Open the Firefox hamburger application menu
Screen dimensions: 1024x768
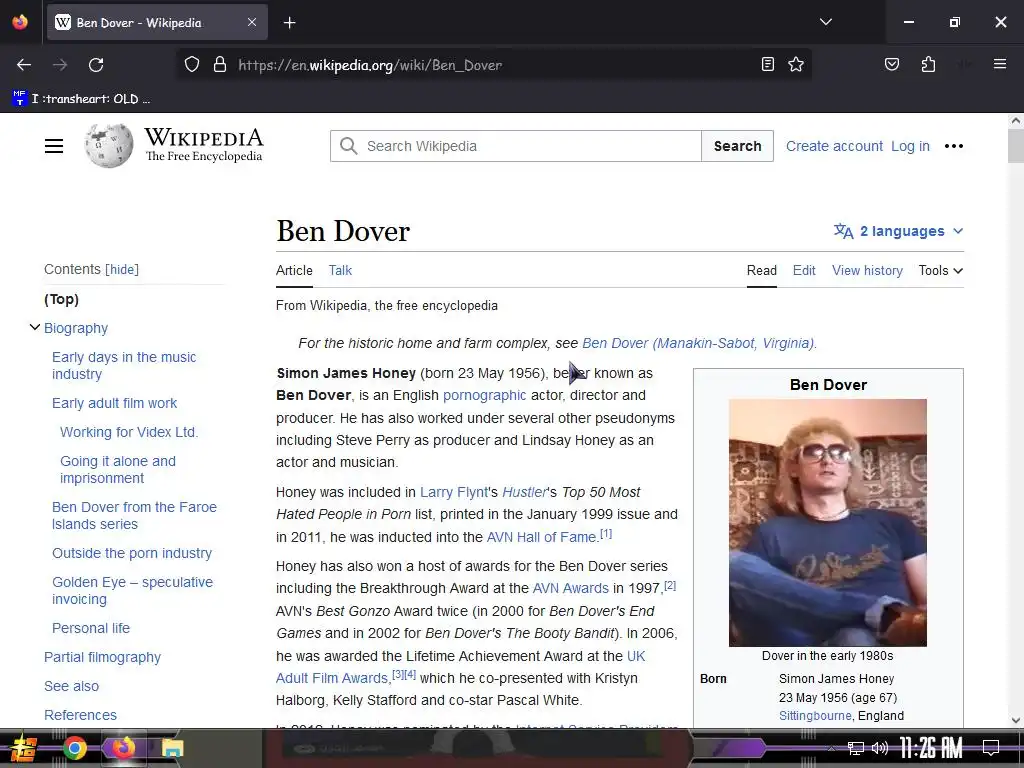(999, 64)
